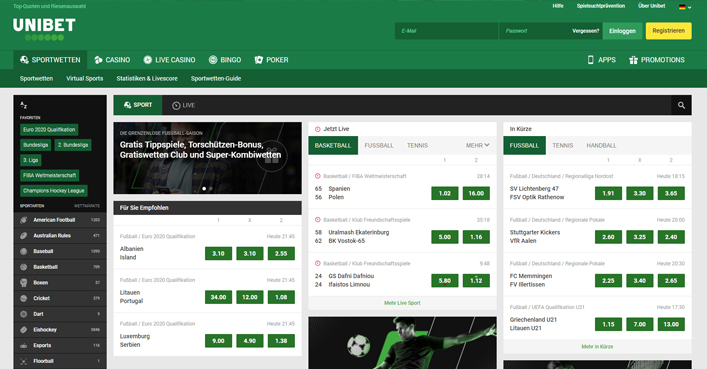Click the second carousel dot on banner
The width and height of the screenshot is (707, 369).
211,189
